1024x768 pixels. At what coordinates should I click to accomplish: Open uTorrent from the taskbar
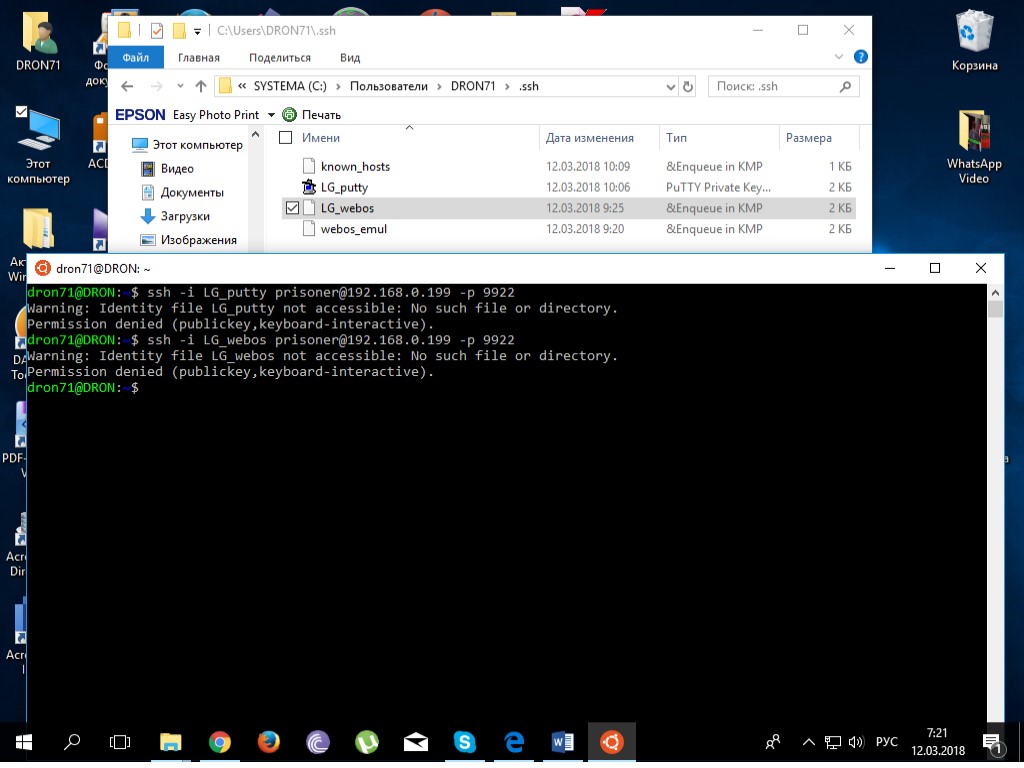(x=367, y=742)
